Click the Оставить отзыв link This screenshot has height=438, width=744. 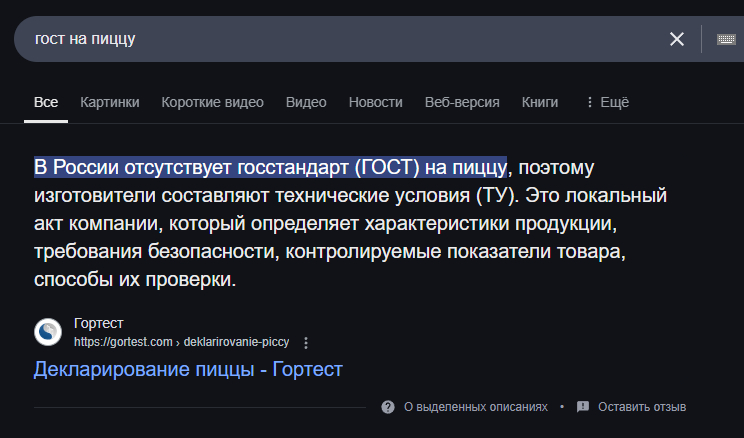pos(642,407)
